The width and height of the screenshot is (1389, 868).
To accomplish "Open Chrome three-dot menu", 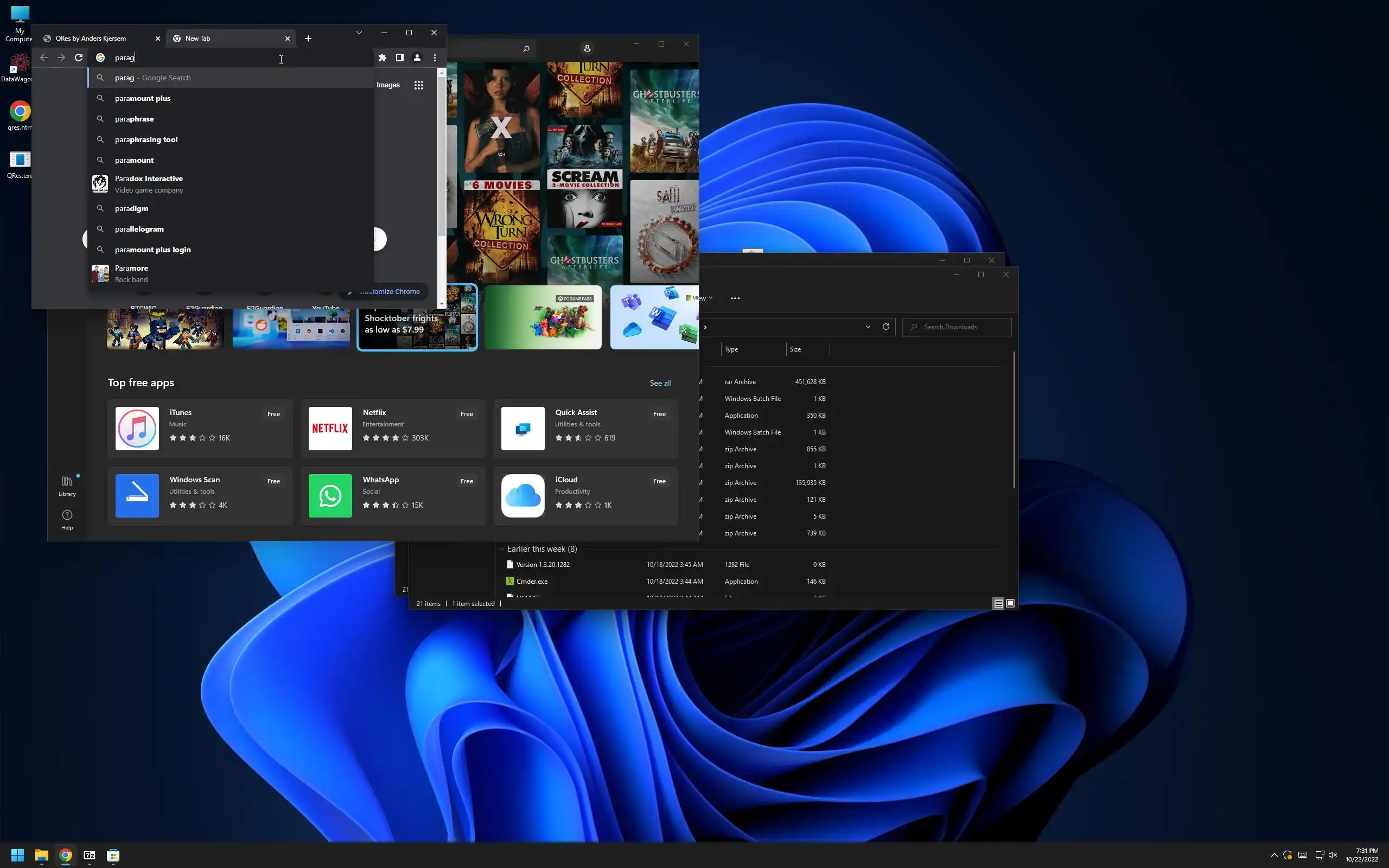I will (435, 58).
